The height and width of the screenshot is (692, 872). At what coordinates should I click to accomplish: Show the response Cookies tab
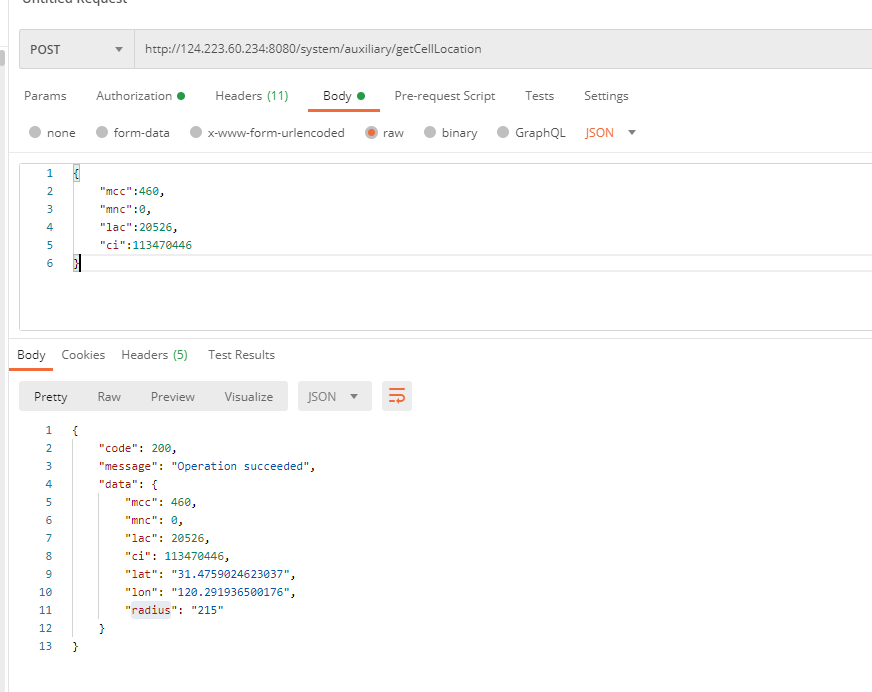(83, 355)
